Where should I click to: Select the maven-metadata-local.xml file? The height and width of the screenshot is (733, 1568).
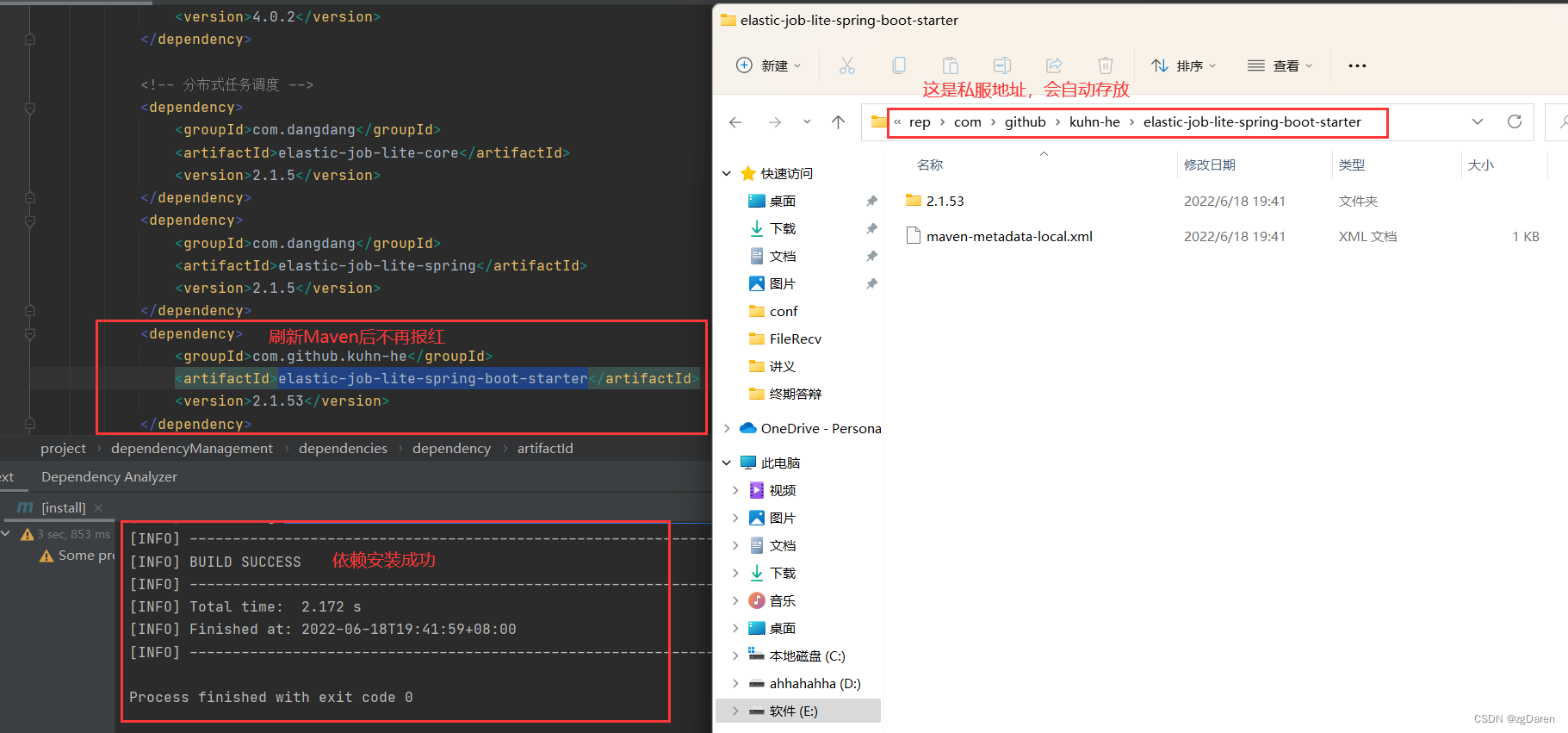click(1009, 236)
